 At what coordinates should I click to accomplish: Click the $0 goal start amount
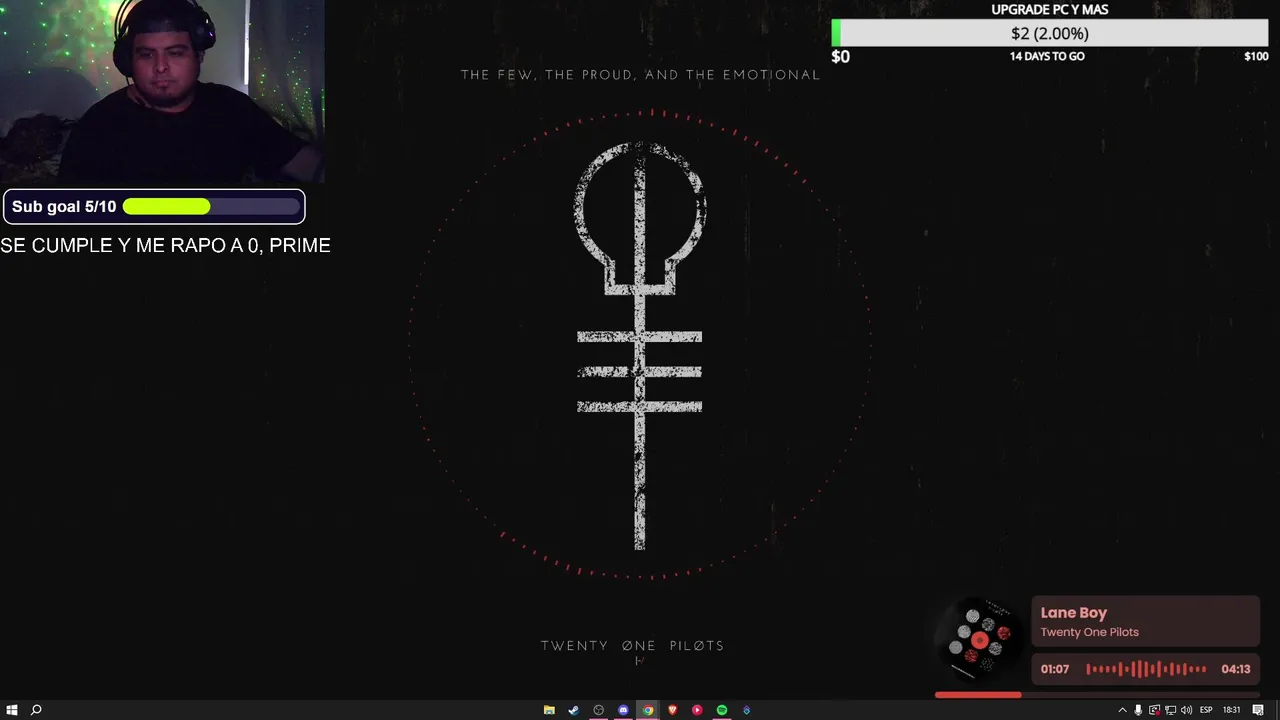point(840,57)
